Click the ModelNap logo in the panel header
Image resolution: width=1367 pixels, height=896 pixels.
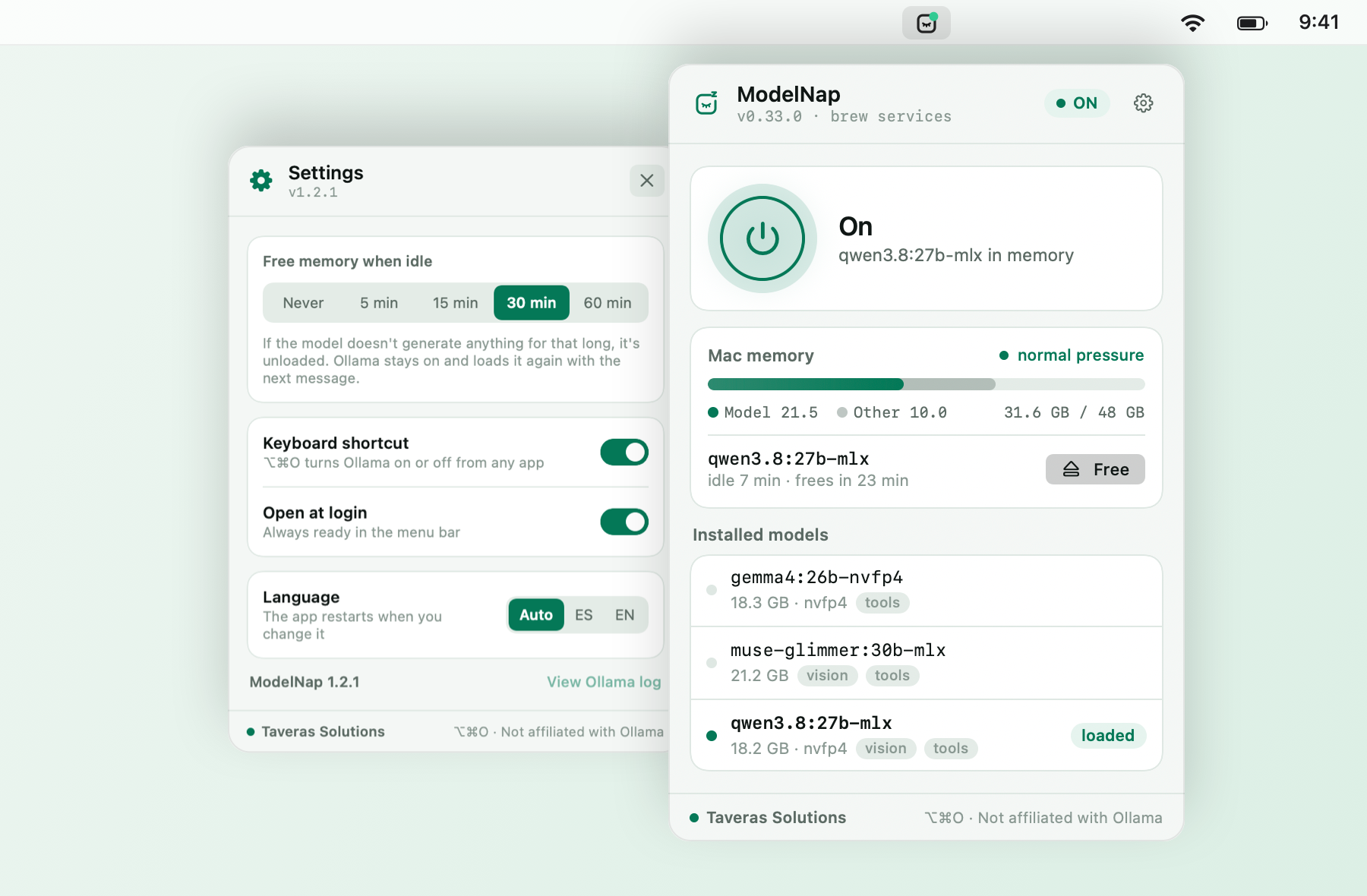click(x=707, y=103)
